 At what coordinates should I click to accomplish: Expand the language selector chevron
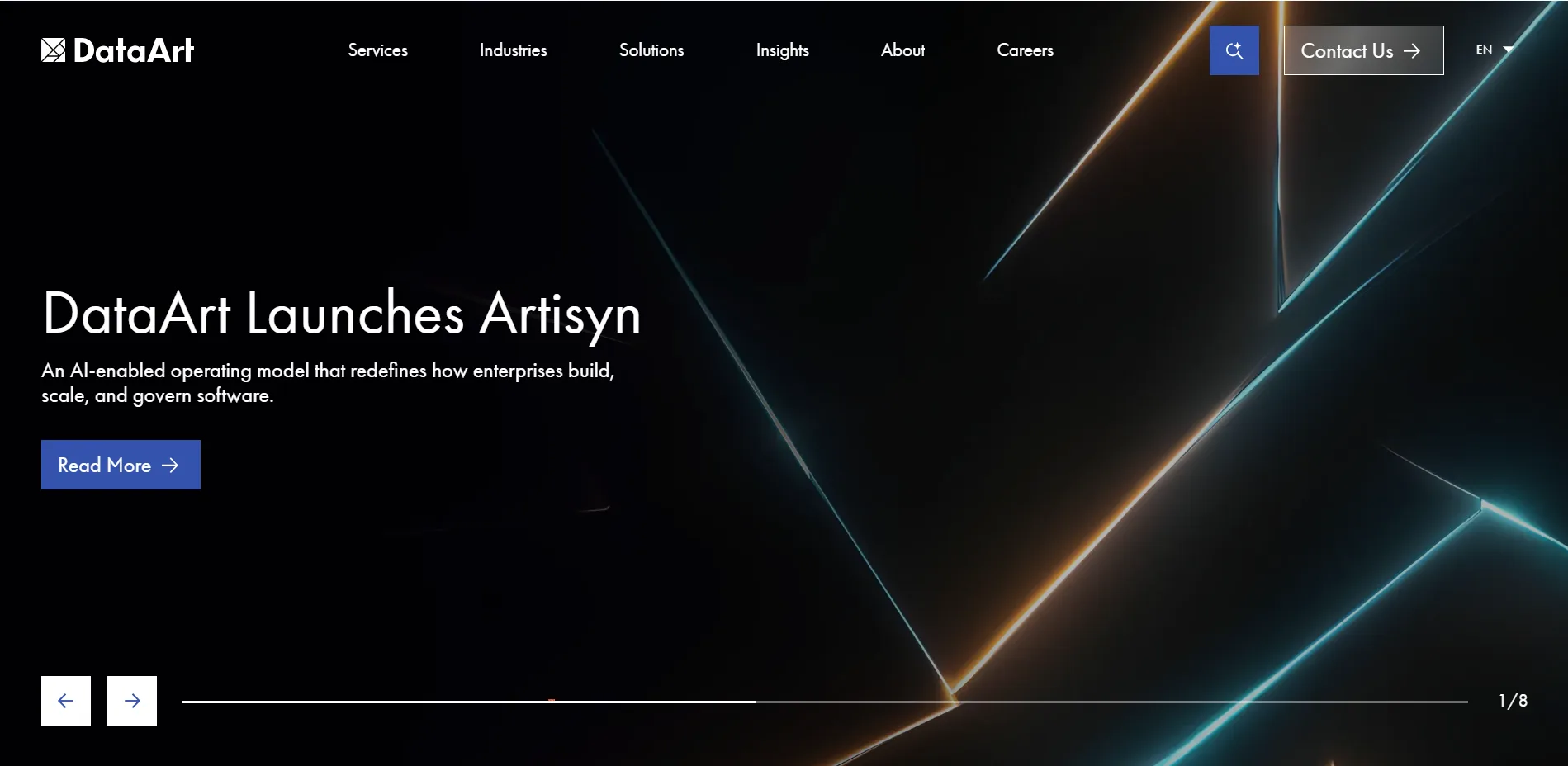point(1508,50)
